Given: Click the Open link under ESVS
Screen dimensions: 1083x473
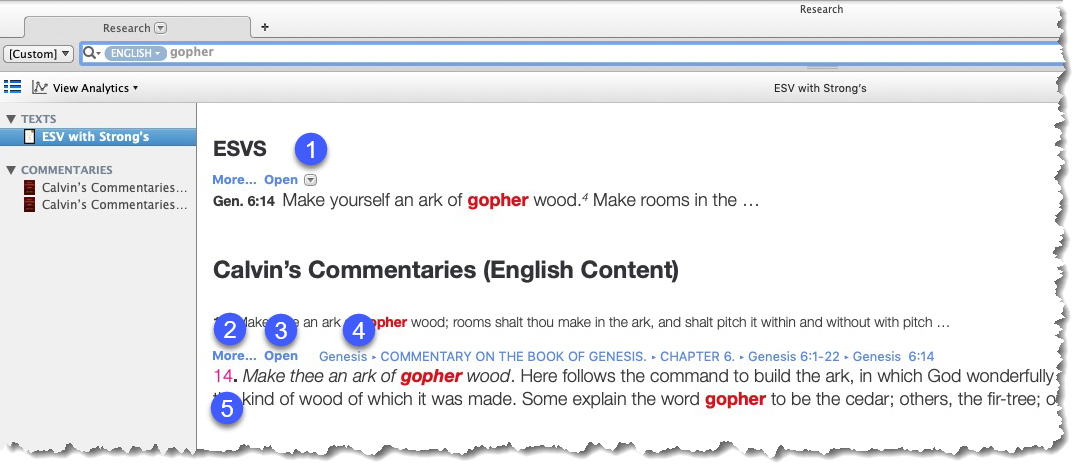Looking at the screenshot, I should [280, 180].
